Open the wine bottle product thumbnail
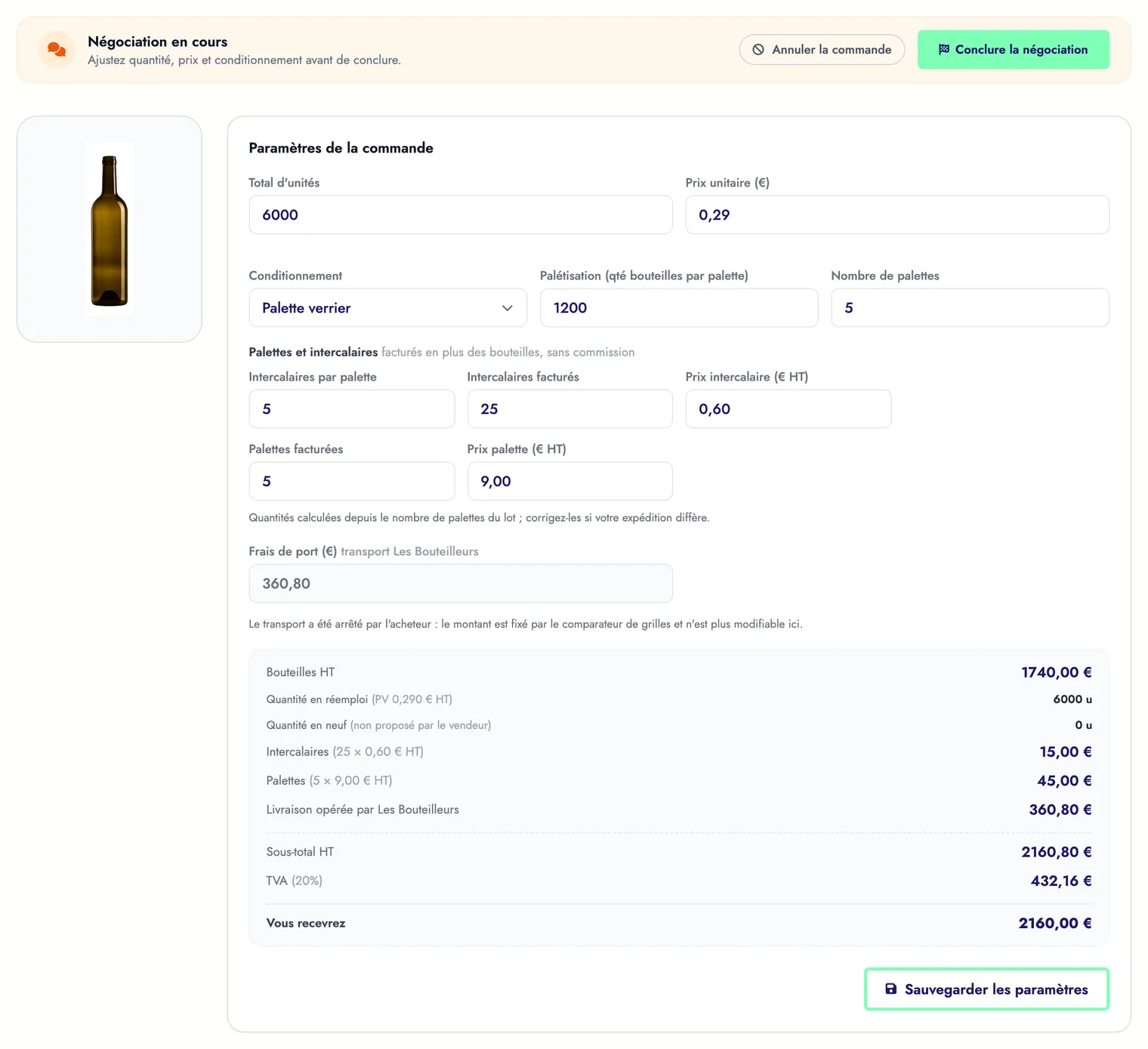The width and height of the screenshot is (1148, 1049). point(110,229)
